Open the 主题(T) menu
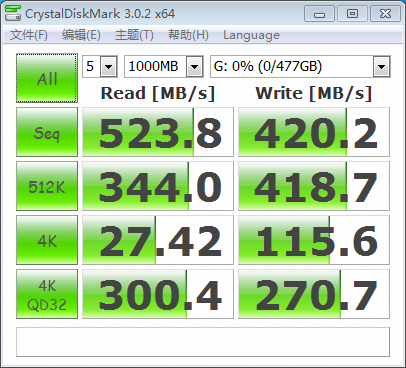Image resolution: width=406 pixels, height=368 pixels. tap(134, 35)
